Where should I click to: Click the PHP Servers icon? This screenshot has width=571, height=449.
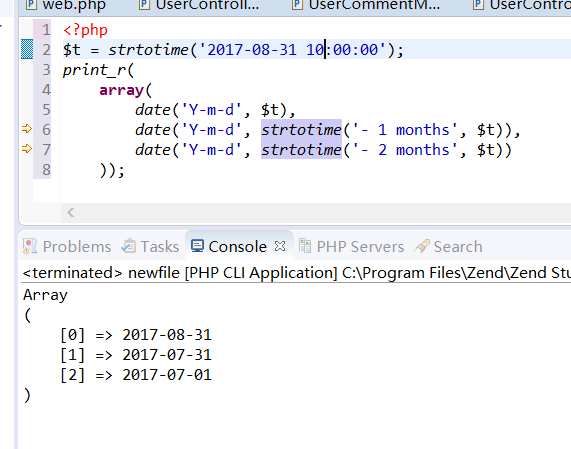pos(305,246)
